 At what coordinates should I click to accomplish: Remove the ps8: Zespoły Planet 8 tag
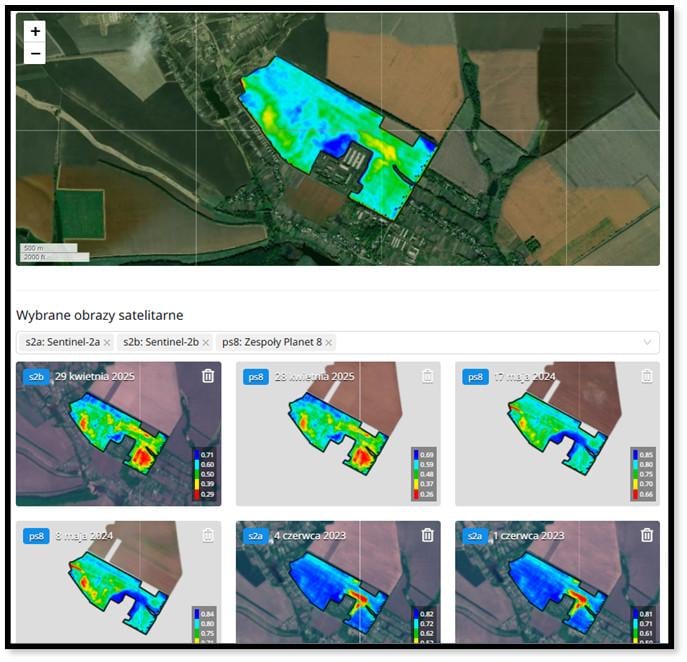tap(329, 343)
